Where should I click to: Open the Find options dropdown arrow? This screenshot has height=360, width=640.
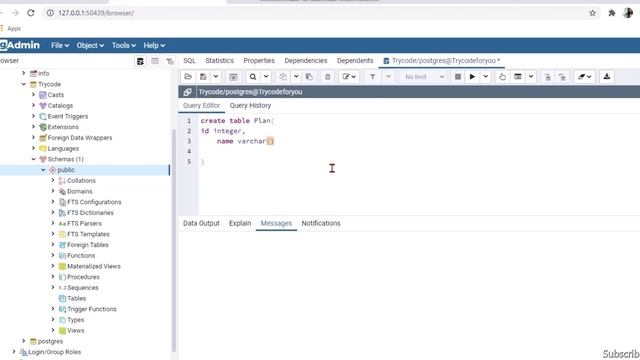(x=266, y=77)
